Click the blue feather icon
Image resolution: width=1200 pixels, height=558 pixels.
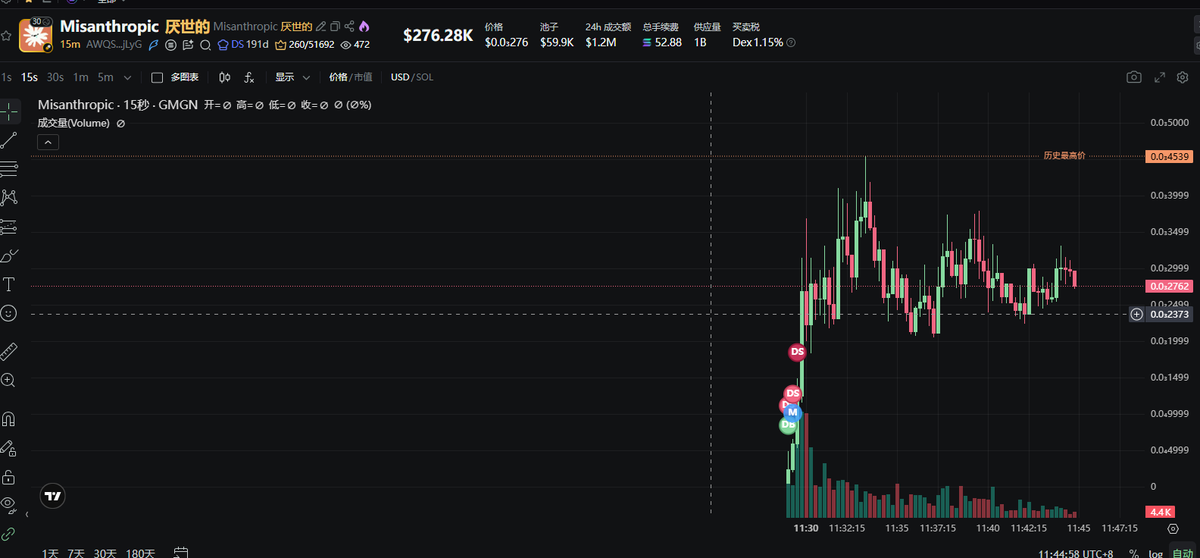tap(154, 45)
